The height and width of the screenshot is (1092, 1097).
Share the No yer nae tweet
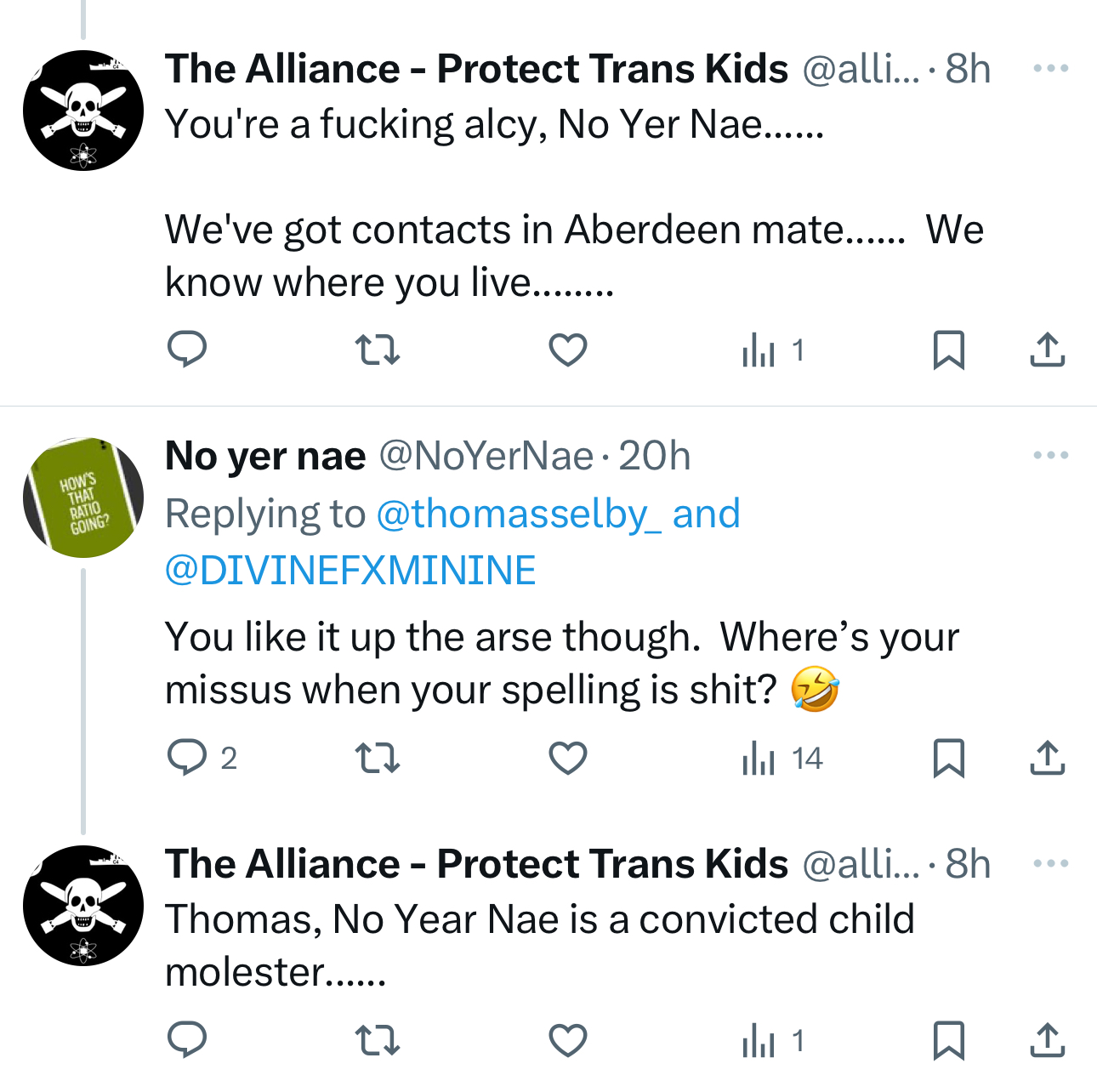pyautogui.click(x=1047, y=757)
